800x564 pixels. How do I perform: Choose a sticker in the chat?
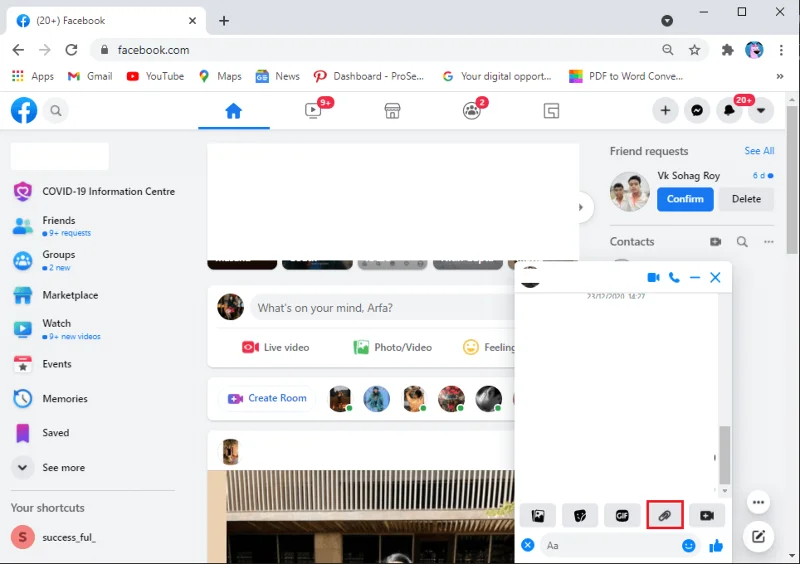coord(580,516)
